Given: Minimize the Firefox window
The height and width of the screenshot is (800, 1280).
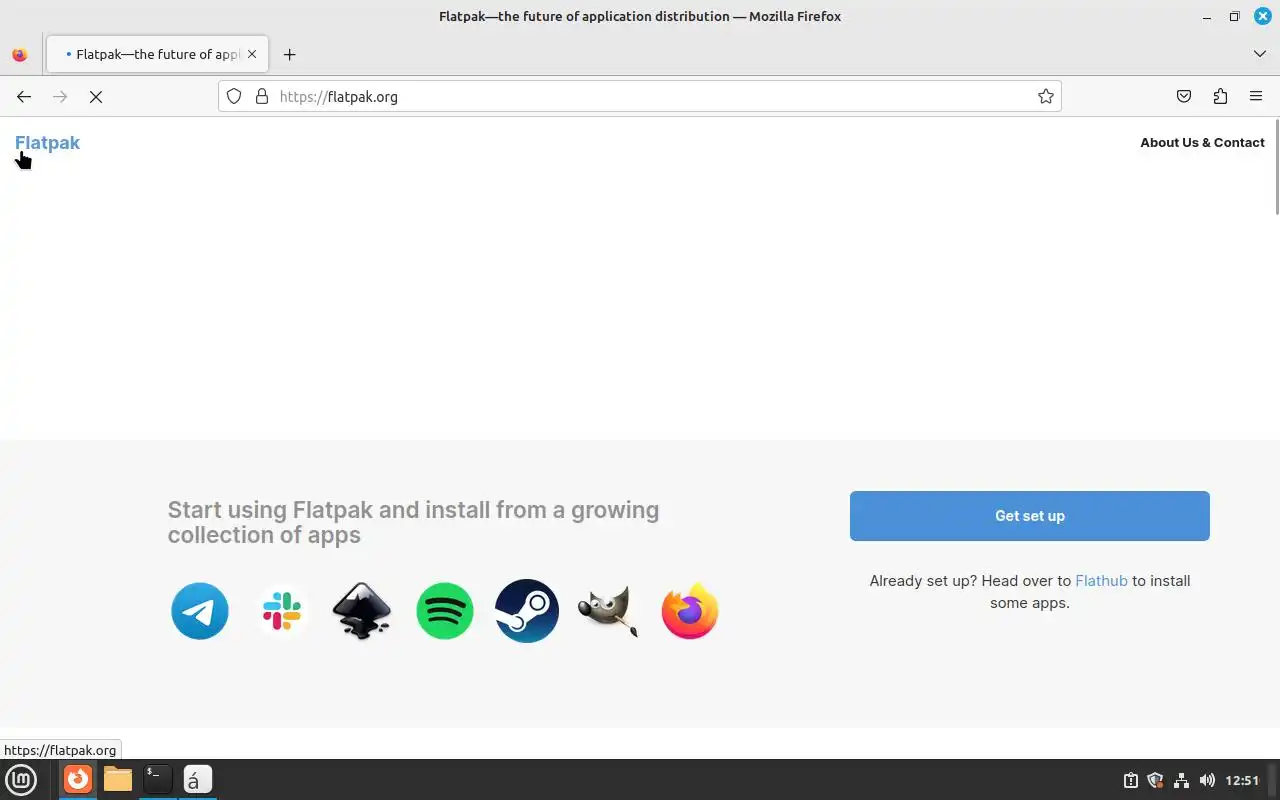Looking at the screenshot, I should (1207, 16).
